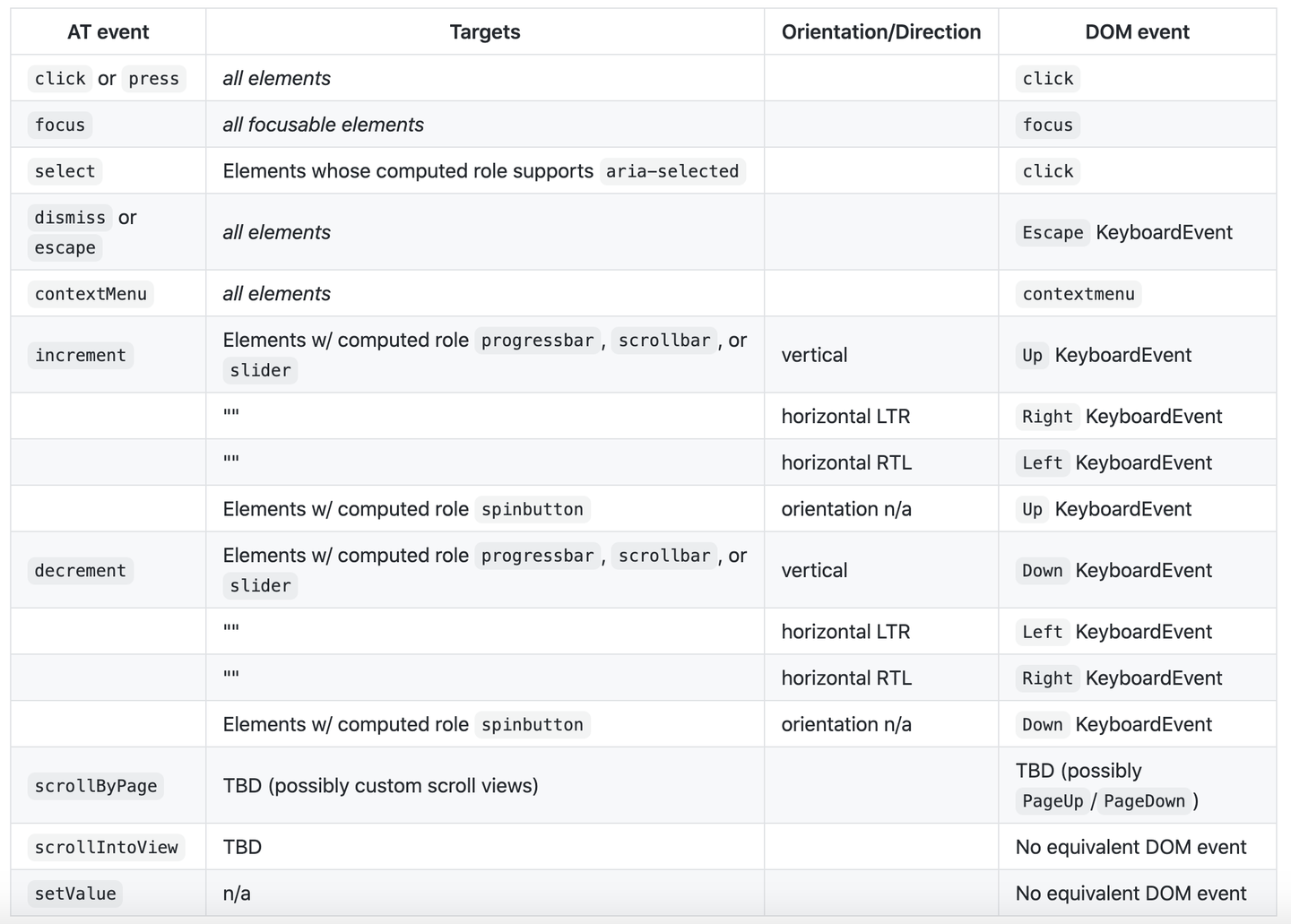Viewport: 1291px width, 924px height.
Task: Click the "select" AT event code
Action: (65, 171)
